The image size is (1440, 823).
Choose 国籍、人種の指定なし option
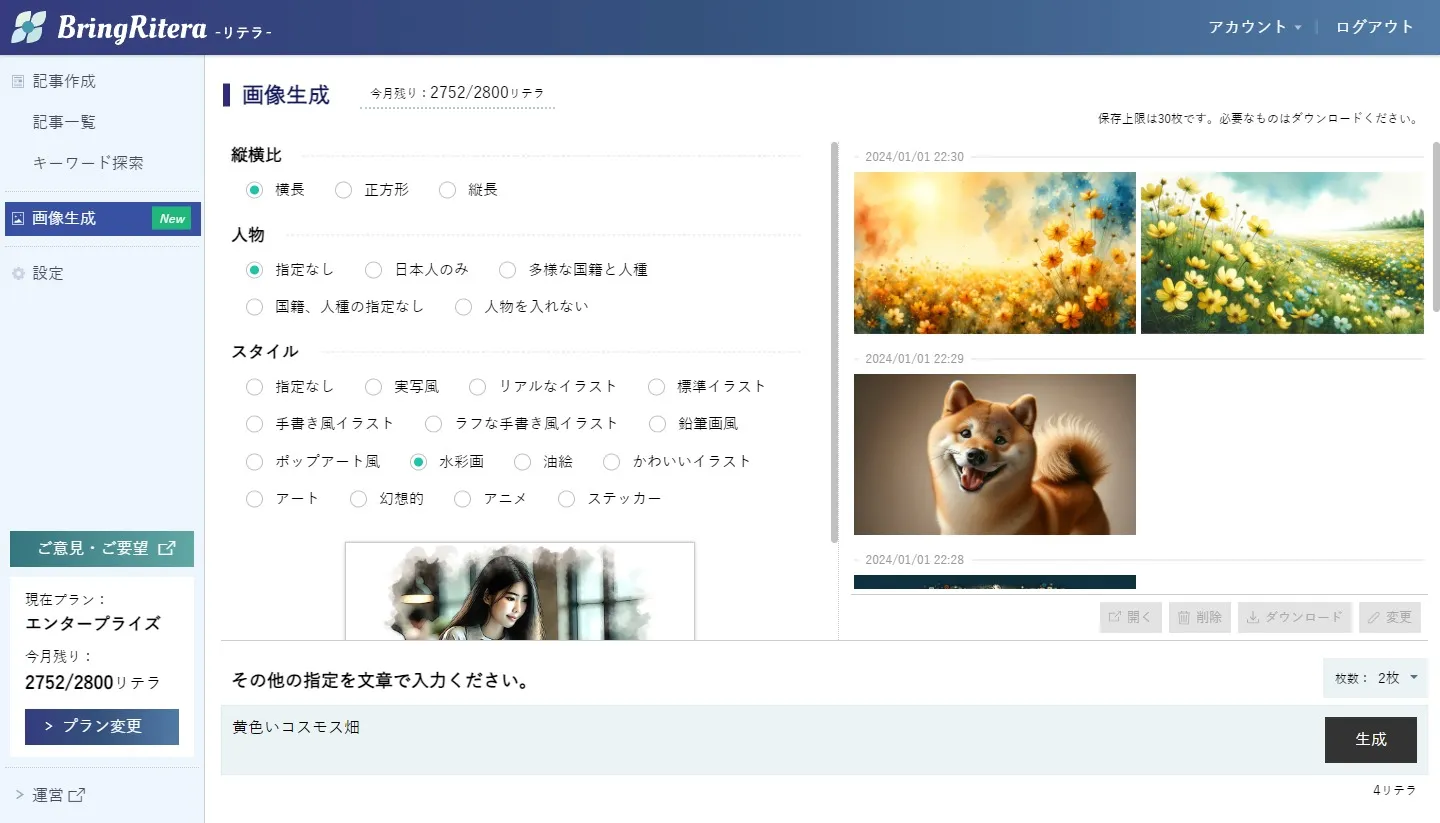point(254,306)
